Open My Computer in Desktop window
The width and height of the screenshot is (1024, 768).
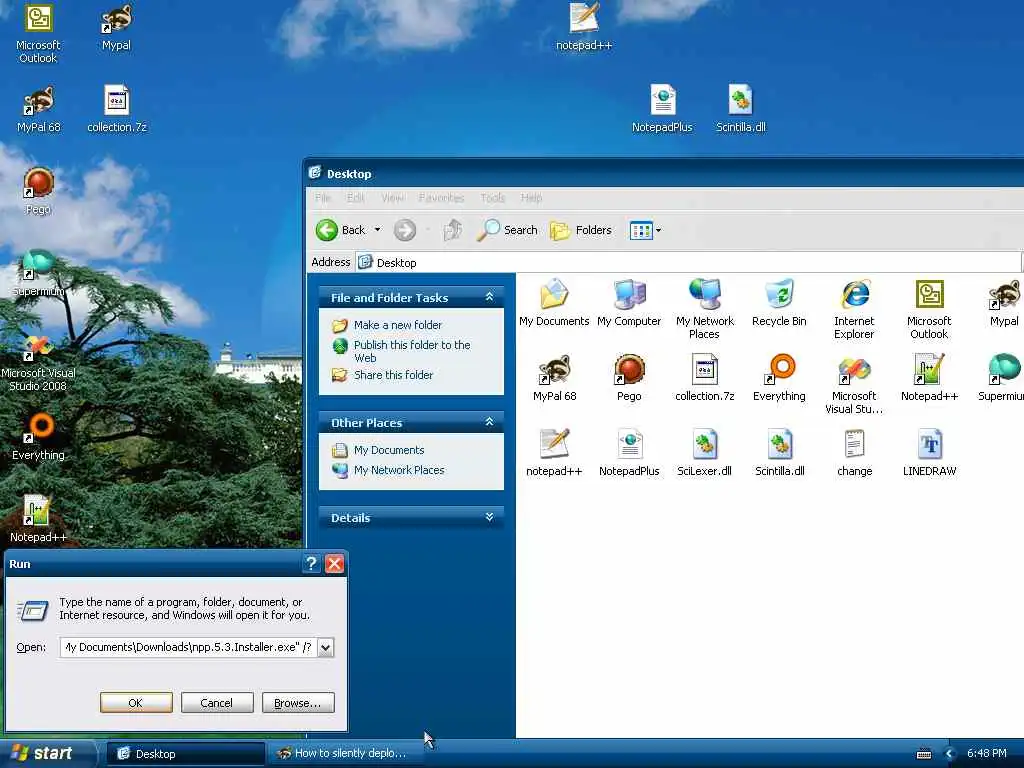pos(629,302)
